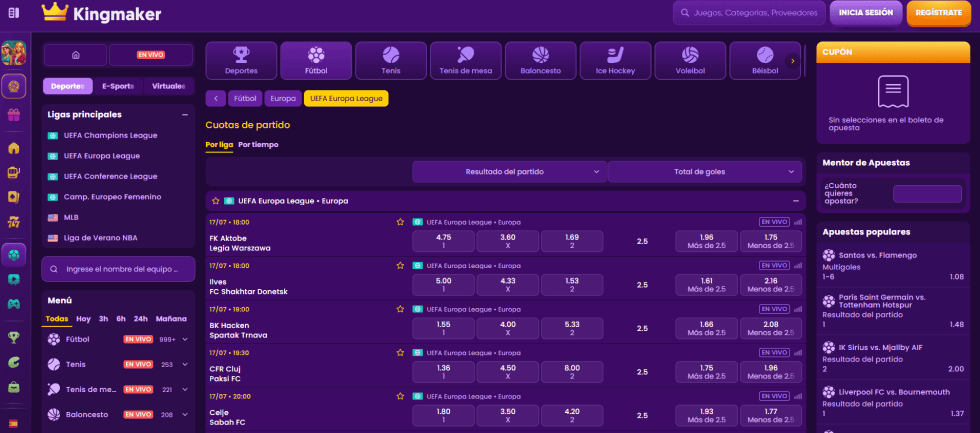Open the hamburger menu beside the Kingmaker logo
Viewport: 980px width, 433px height.
pos(13,13)
